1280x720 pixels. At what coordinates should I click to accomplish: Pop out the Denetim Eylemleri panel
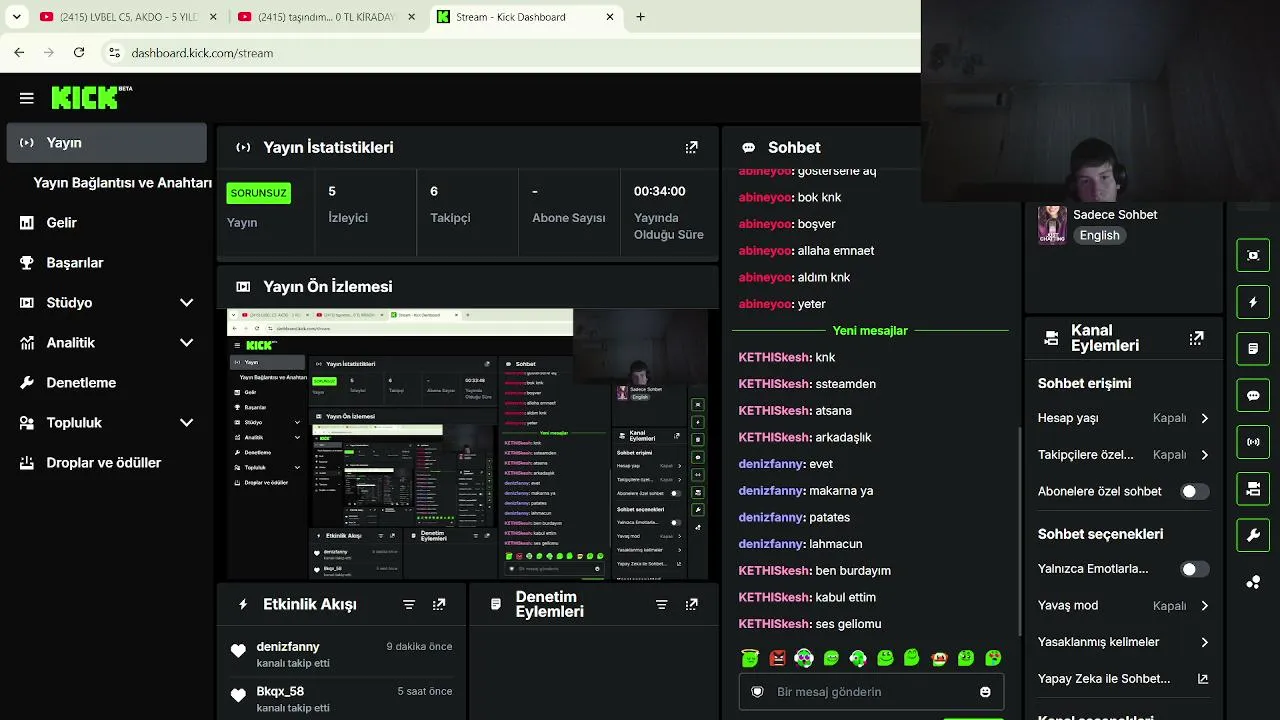[691, 605]
